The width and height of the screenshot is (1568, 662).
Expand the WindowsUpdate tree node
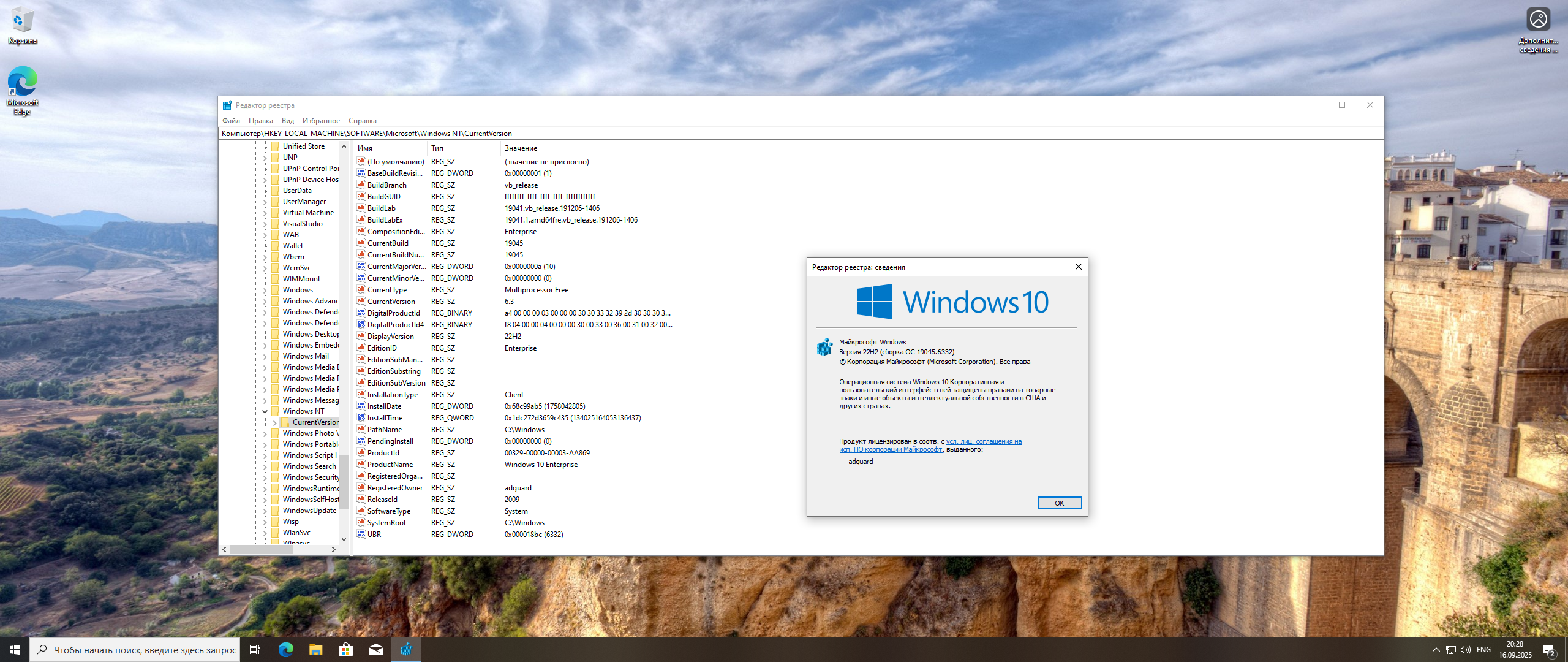(x=265, y=511)
